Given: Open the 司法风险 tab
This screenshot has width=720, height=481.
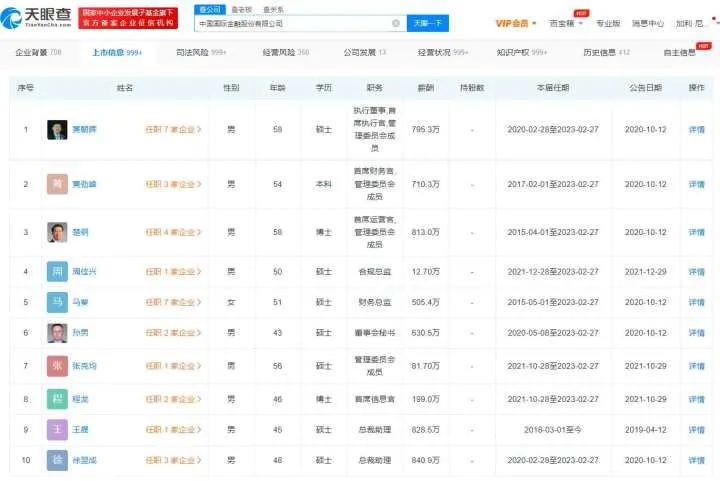Looking at the screenshot, I should pyautogui.click(x=201, y=52).
